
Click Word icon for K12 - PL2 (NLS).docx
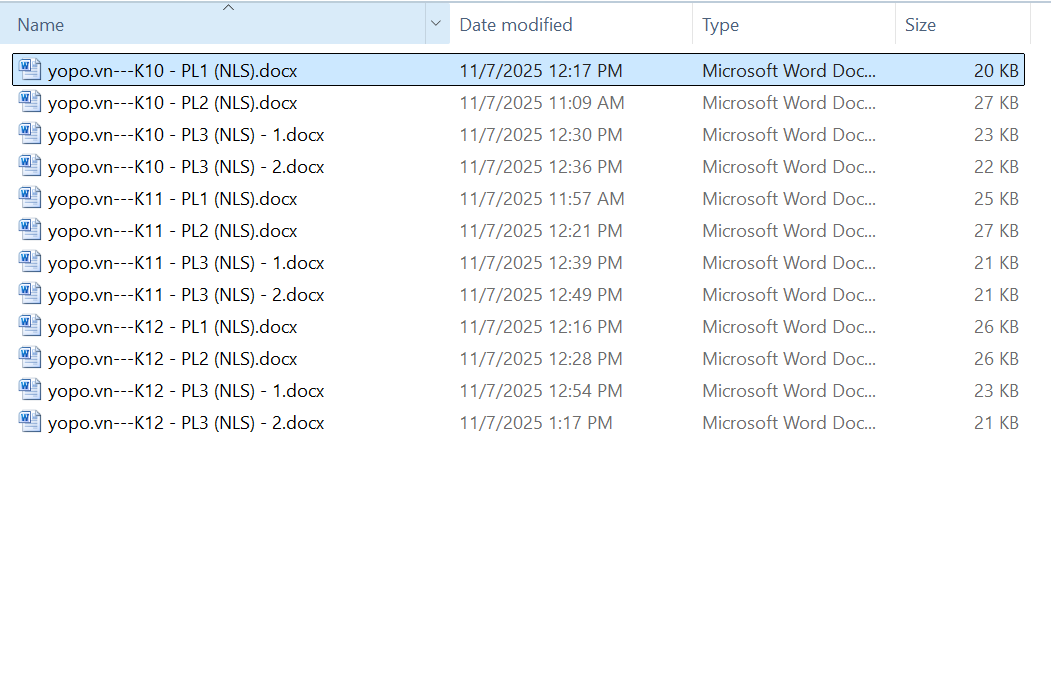click(x=30, y=359)
